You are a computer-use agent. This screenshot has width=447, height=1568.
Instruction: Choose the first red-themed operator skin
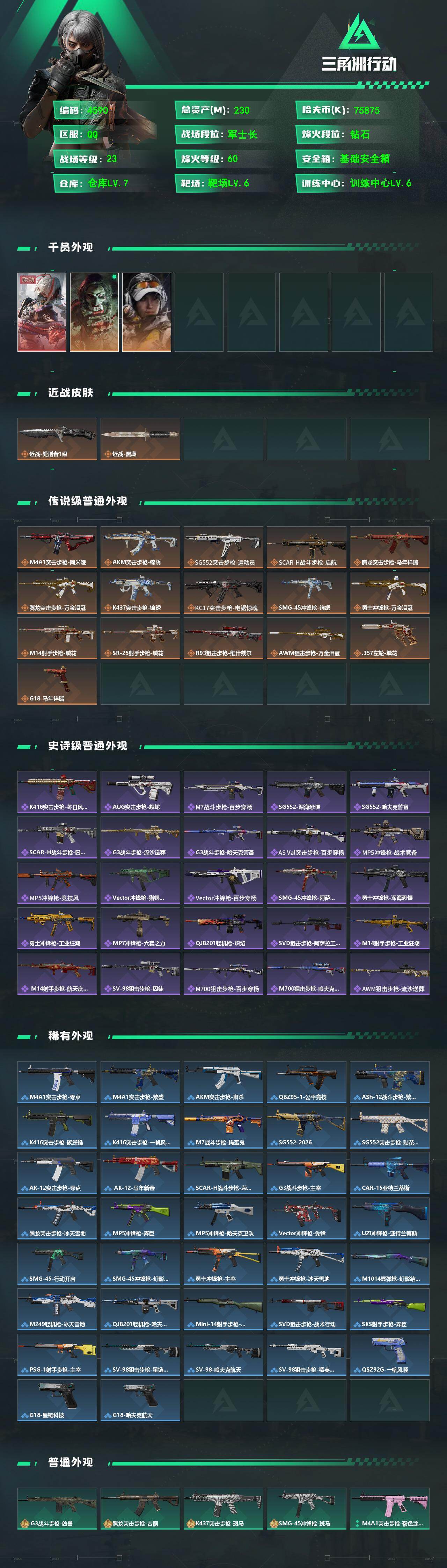pos(42,312)
